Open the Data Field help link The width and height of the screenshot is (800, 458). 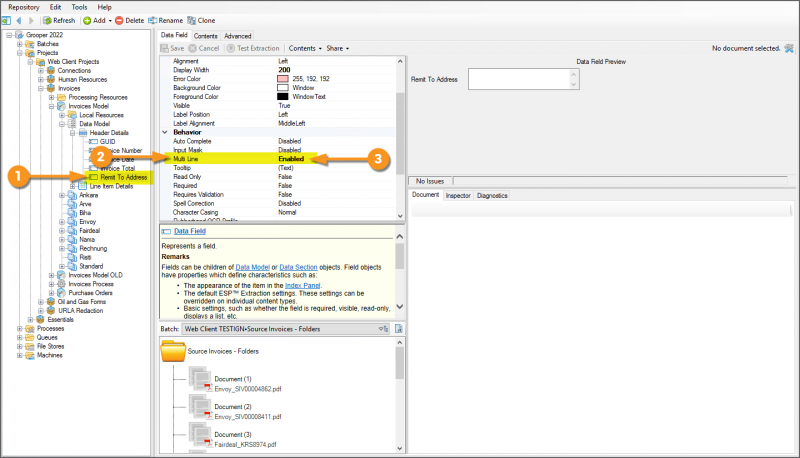coord(190,231)
